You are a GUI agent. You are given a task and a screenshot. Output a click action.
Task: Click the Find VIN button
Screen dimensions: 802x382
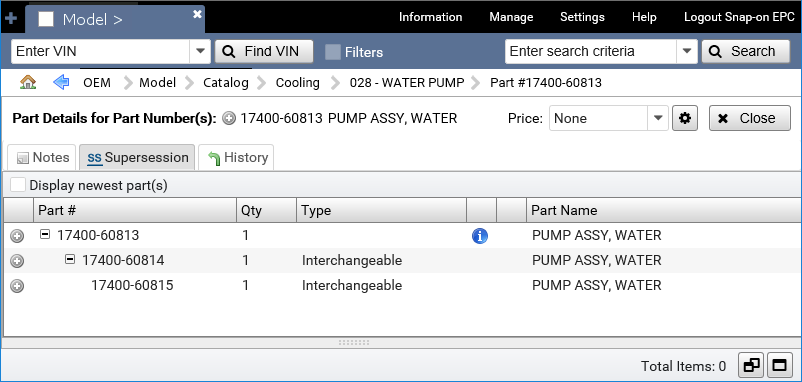pyautogui.click(x=263, y=52)
